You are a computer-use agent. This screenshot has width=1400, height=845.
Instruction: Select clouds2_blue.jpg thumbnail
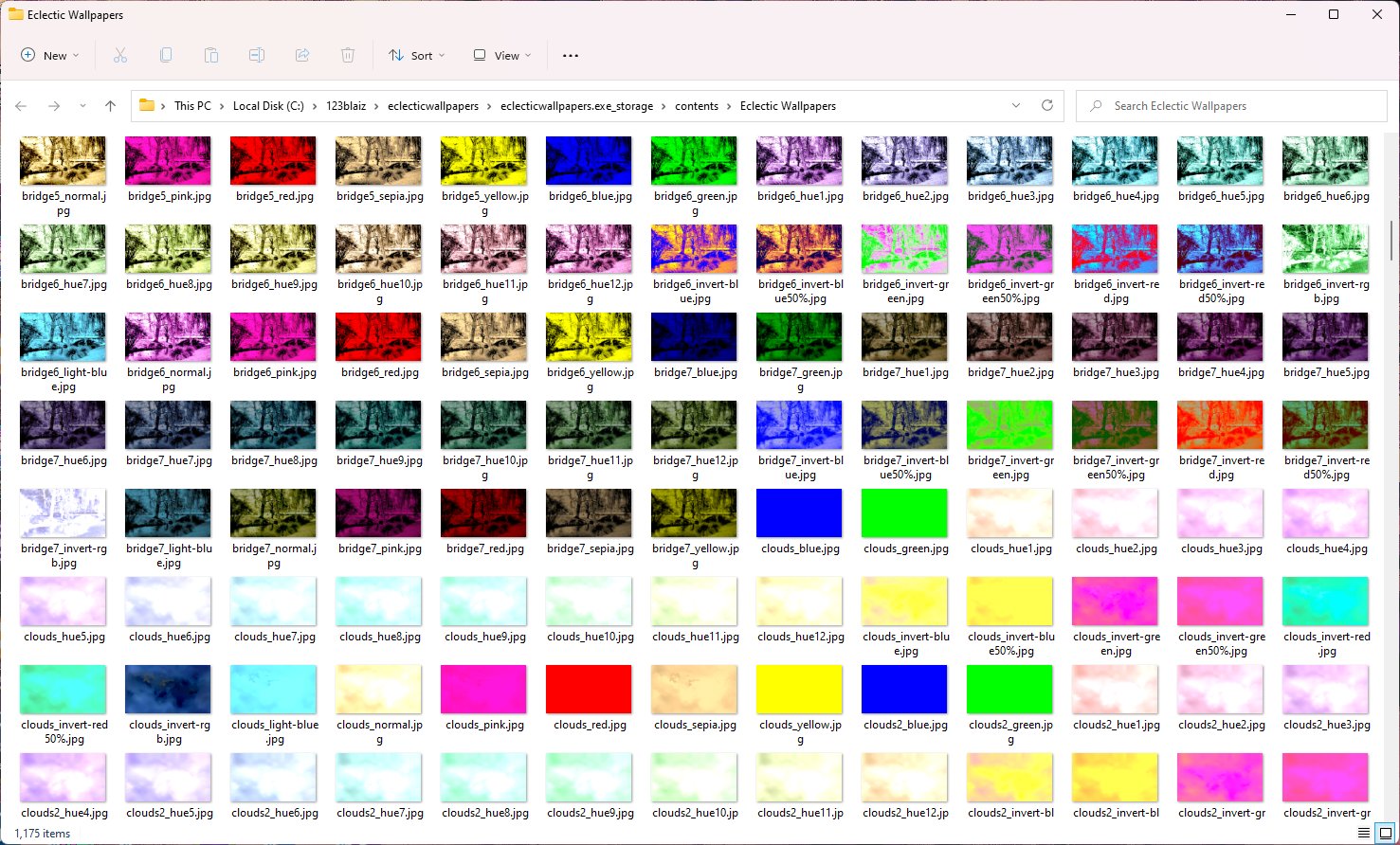coord(905,690)
